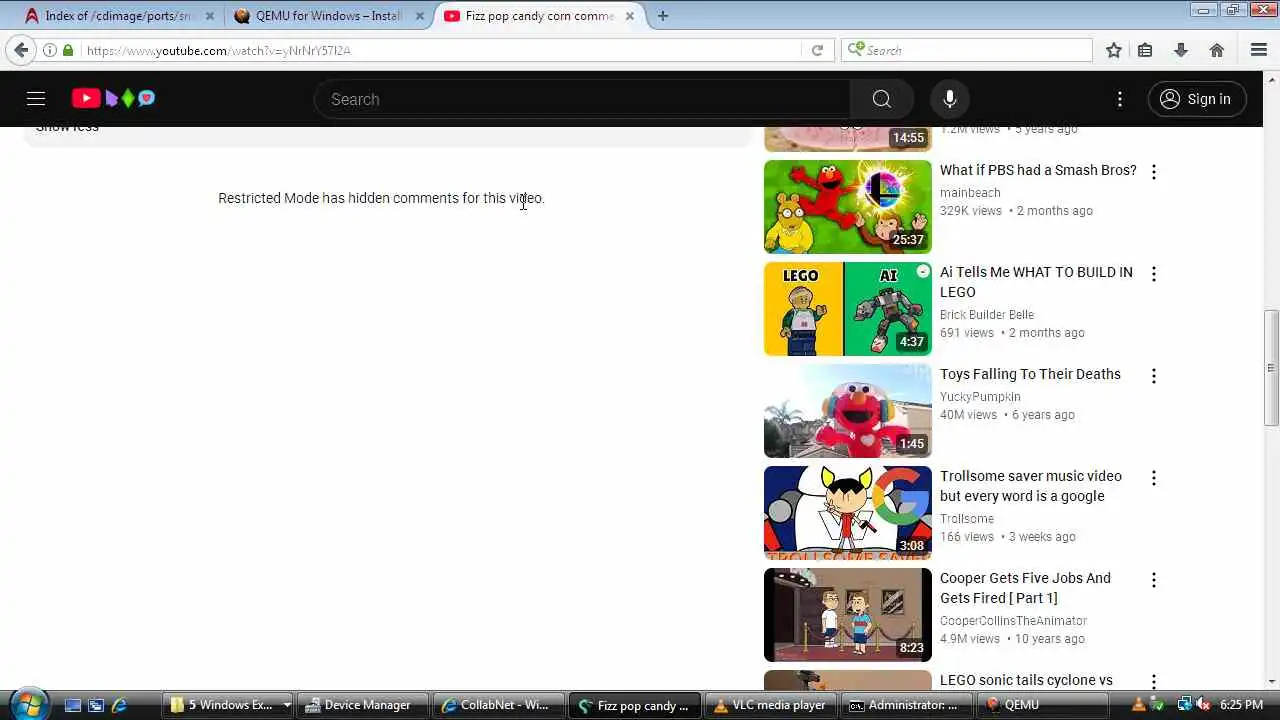Open video What if PBS had a Smash Bros?
The height and width of the screenshot is (720, 1280).
(x=1038, y=170)
